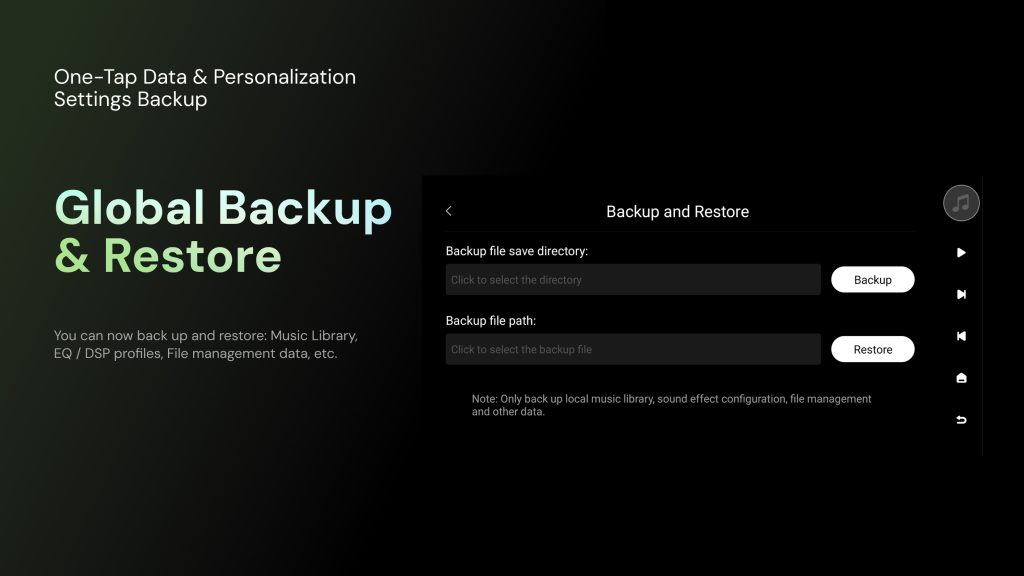Screen dimensions: 1024x576
Task: Open the music note now-playing icon
Action: pos(961,203)
